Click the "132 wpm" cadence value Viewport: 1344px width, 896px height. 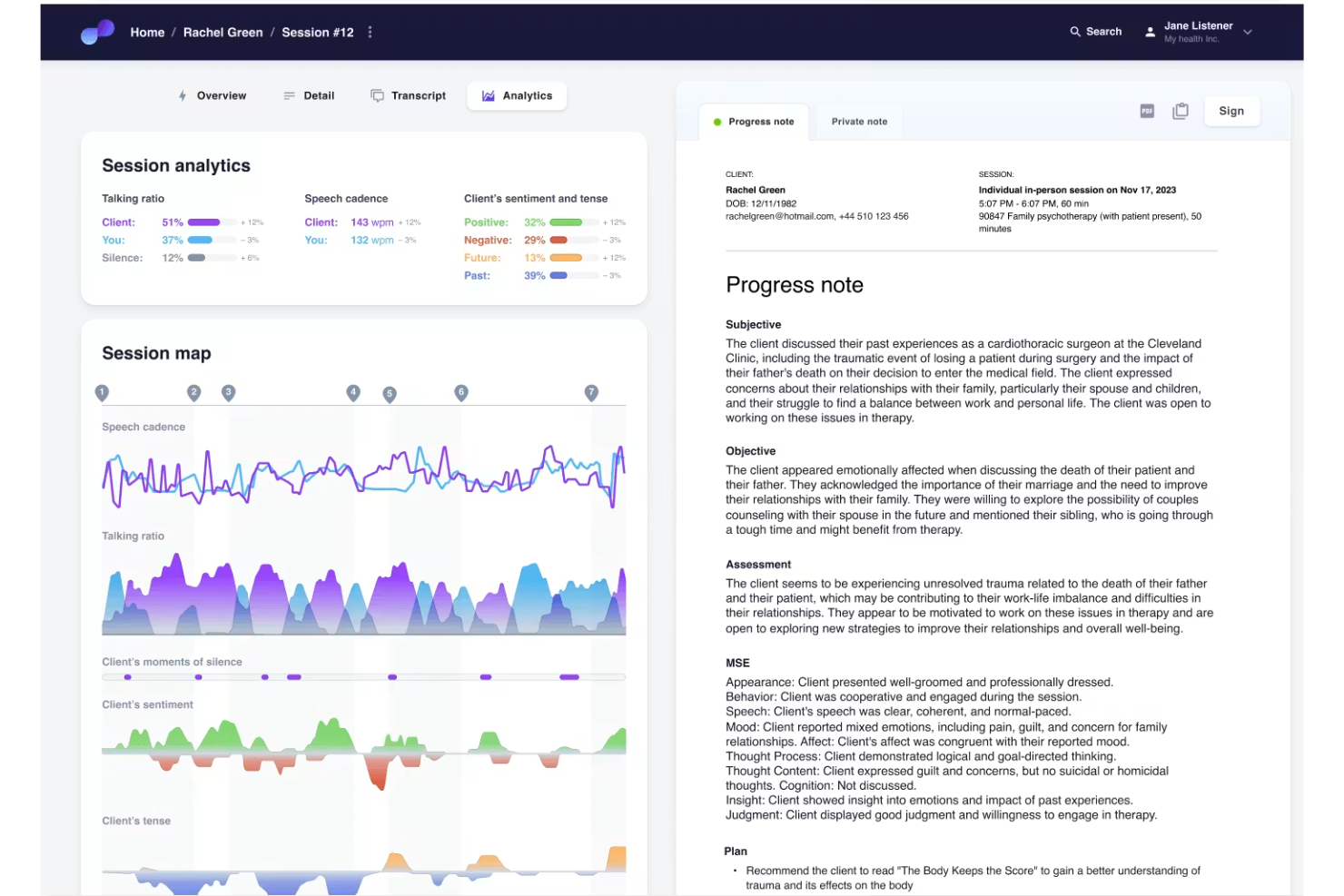coord(372,241)
